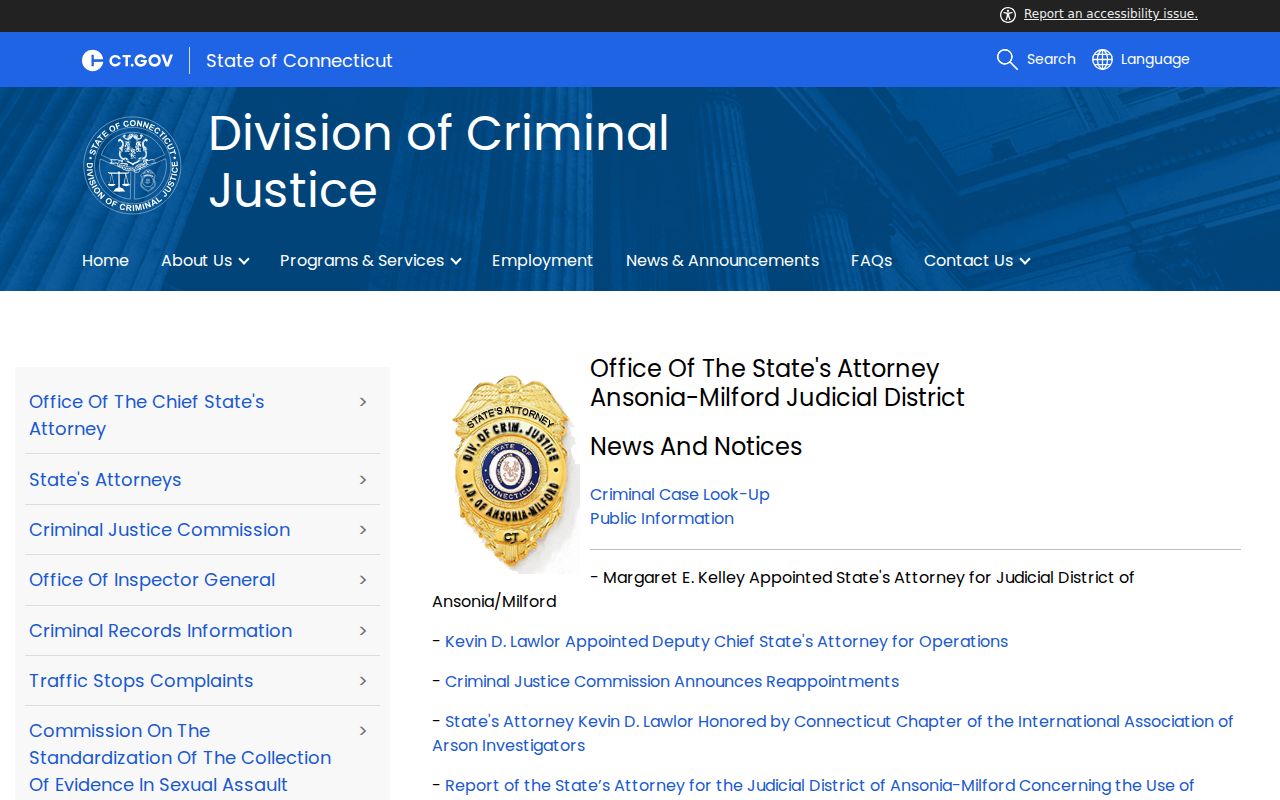Click the Language label in header
Viewport: 1280px width, 800px height.
(x=1155, y=59)
